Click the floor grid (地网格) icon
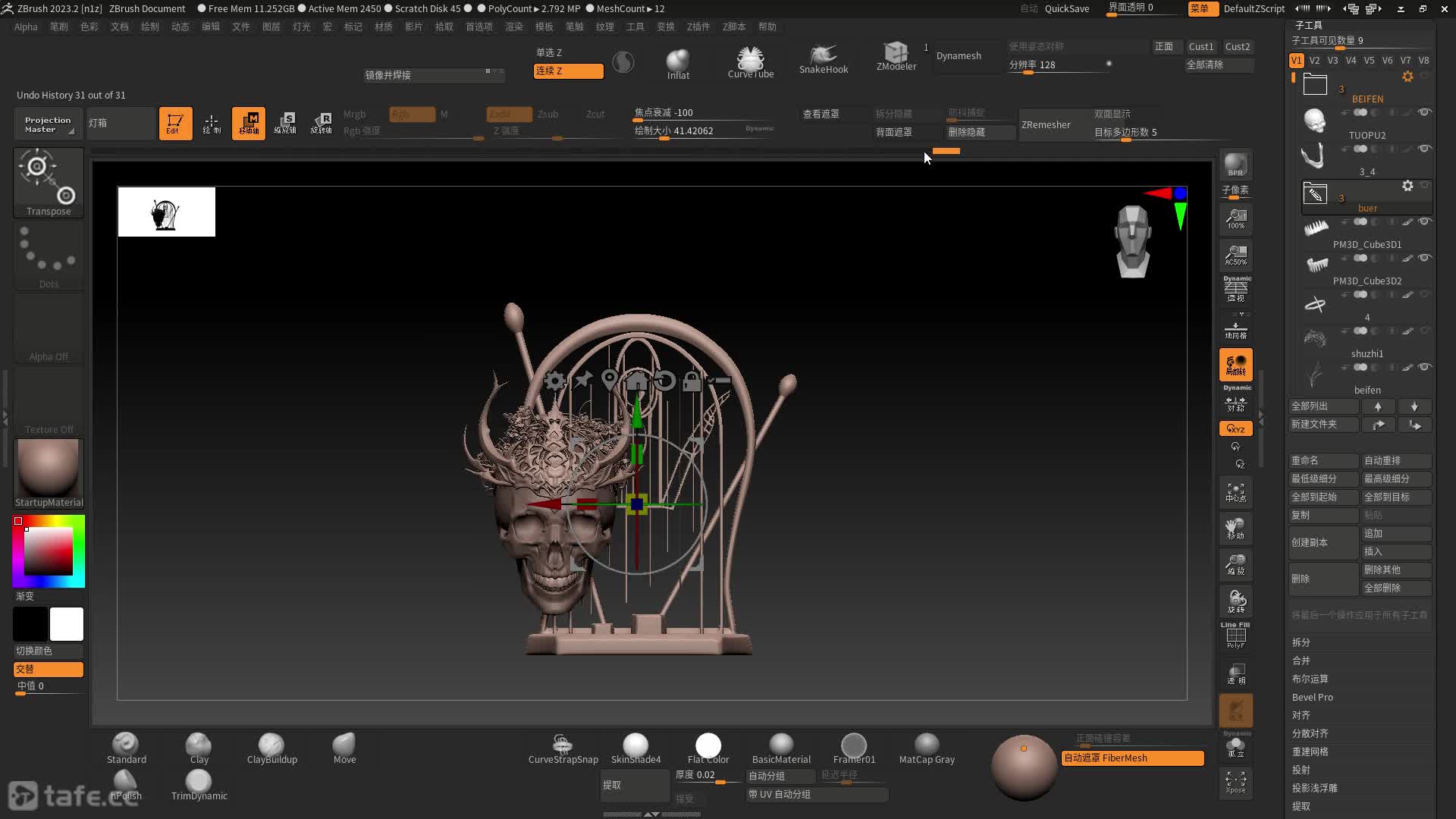This screenshot has height=819, width=1456. tap(1235, 331)
